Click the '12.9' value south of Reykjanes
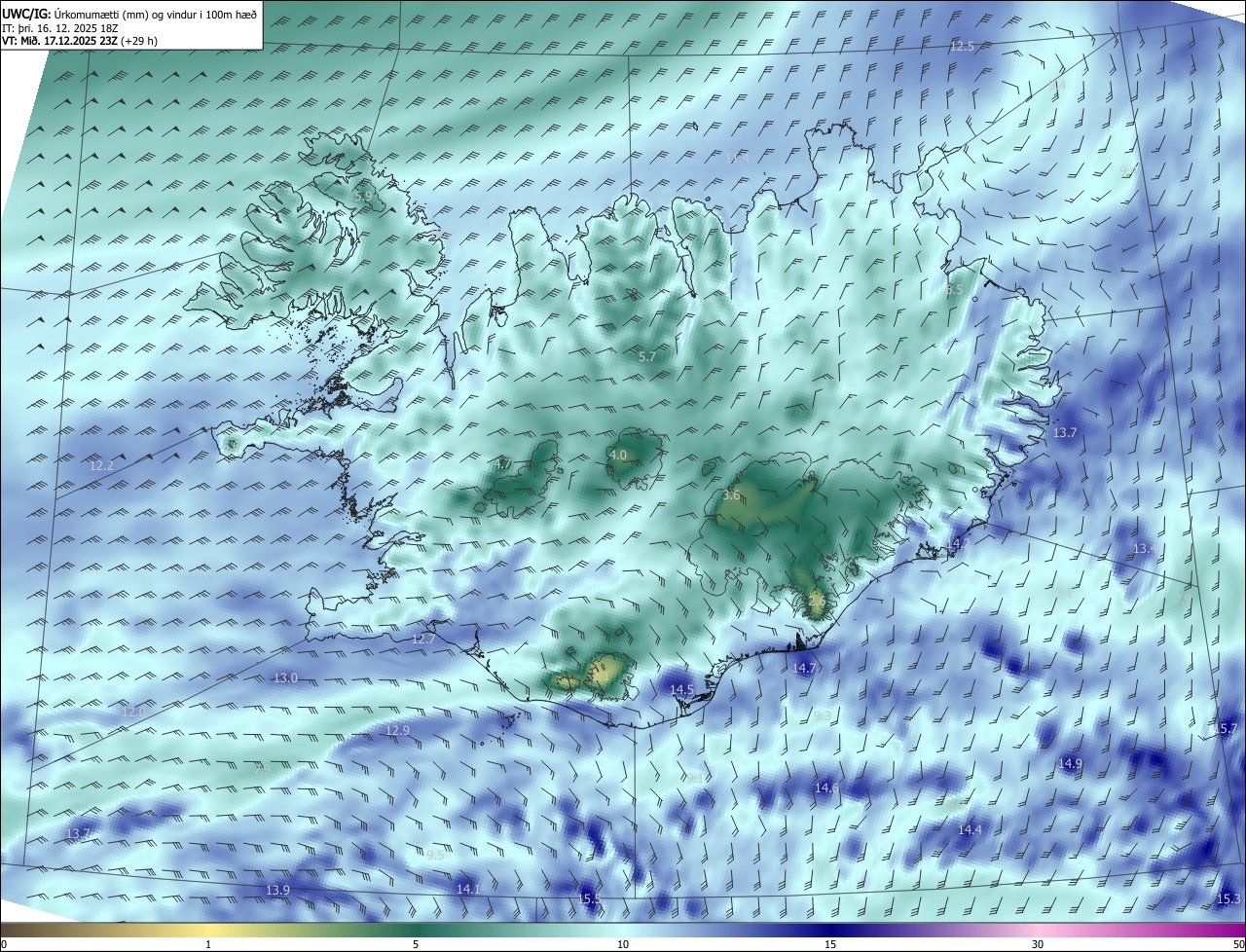This screenshot has width=1246, height=952. 397,730
